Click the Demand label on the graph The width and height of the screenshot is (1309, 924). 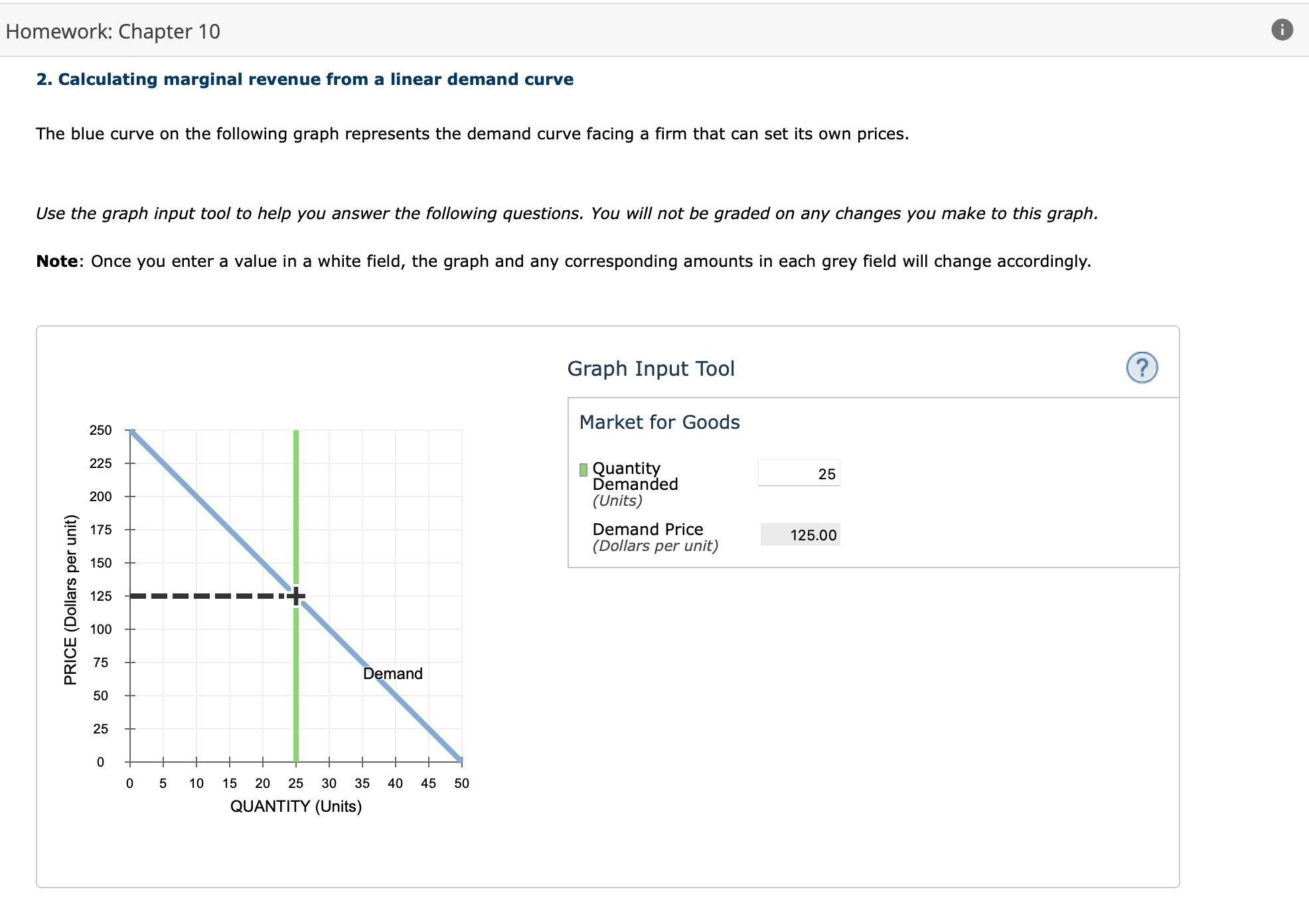(x=392, y=673)
